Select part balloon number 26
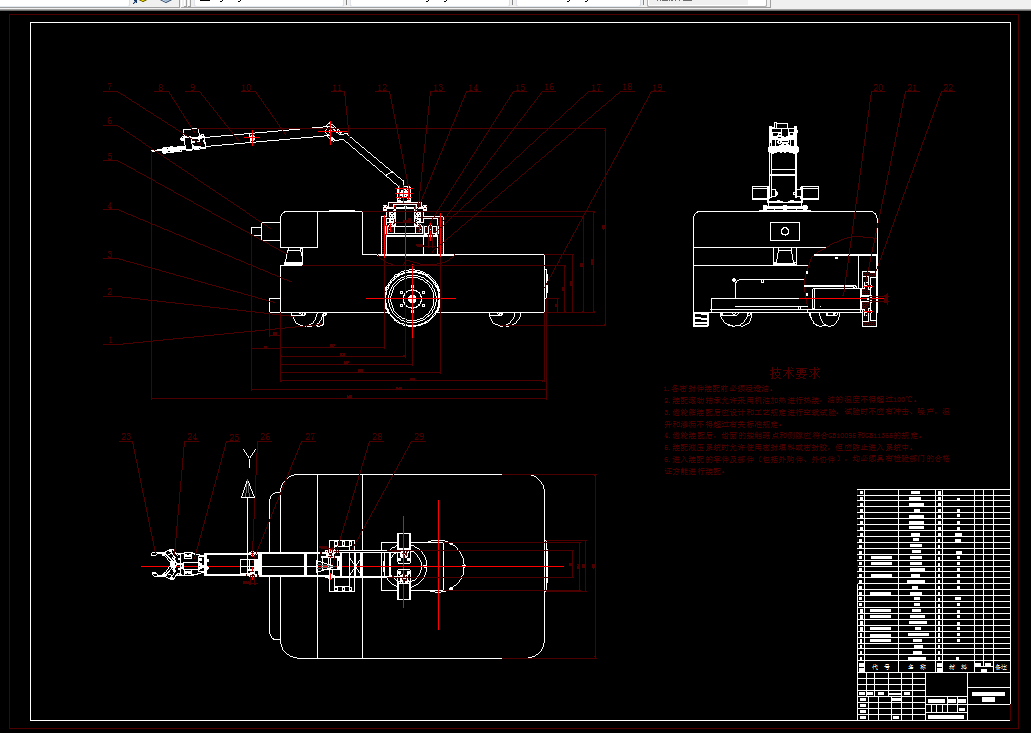This screenshot has width=1031, height=733. [266, 437]
